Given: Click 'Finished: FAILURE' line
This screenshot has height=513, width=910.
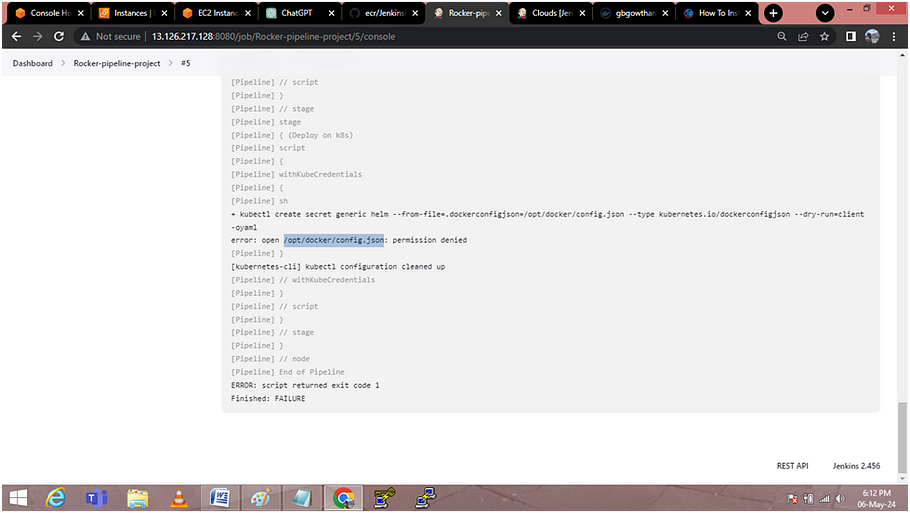Looking at the screenshot, I should click(268, 399).
